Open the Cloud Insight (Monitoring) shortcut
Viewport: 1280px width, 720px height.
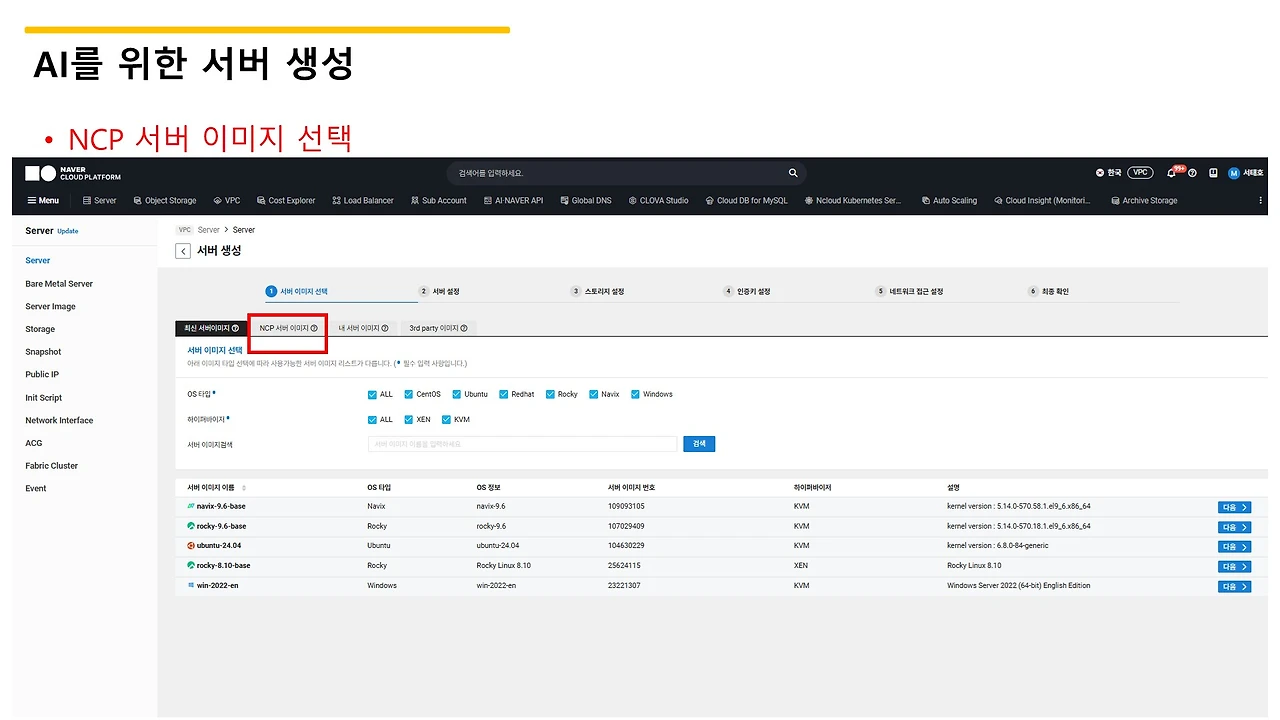1042,200
